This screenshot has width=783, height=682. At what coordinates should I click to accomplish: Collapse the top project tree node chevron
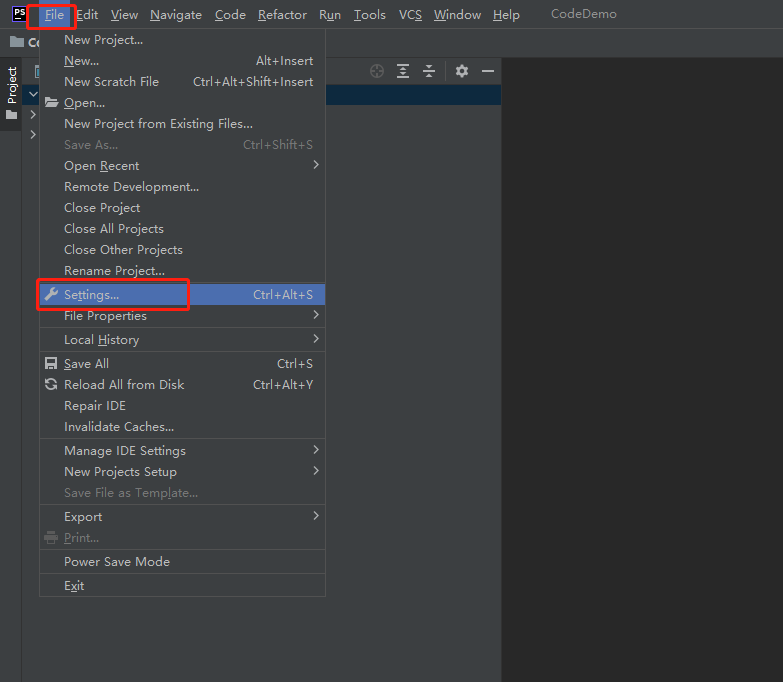[33, 94]
